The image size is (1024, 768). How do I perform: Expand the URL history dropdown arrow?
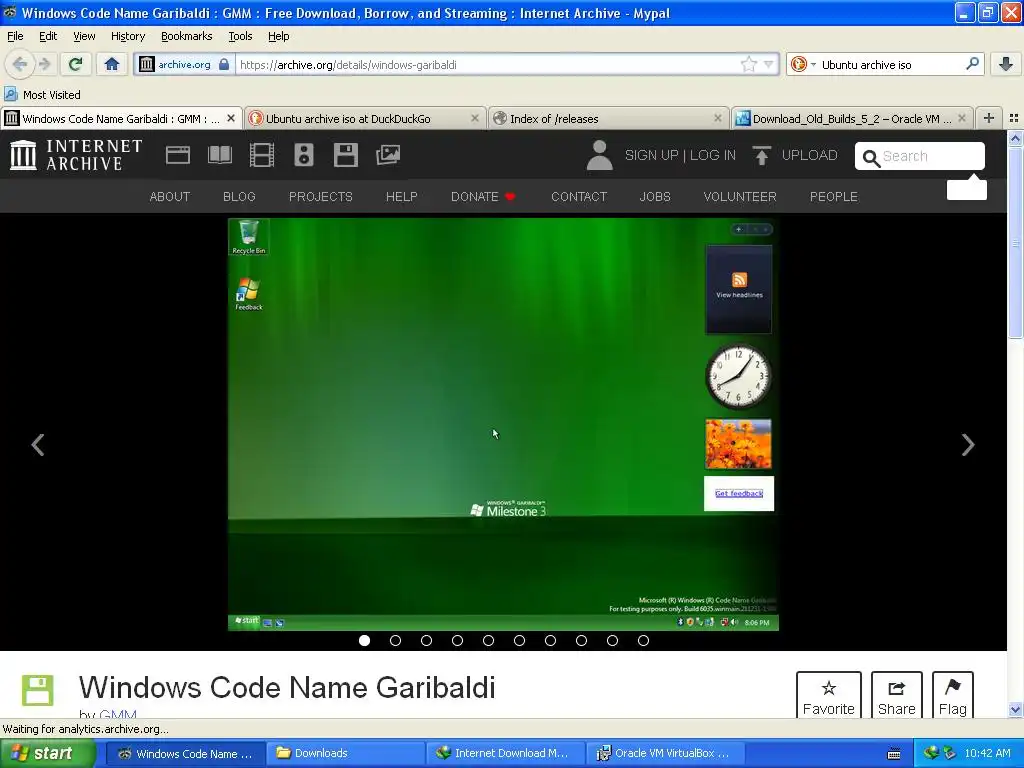coord(769,64)
